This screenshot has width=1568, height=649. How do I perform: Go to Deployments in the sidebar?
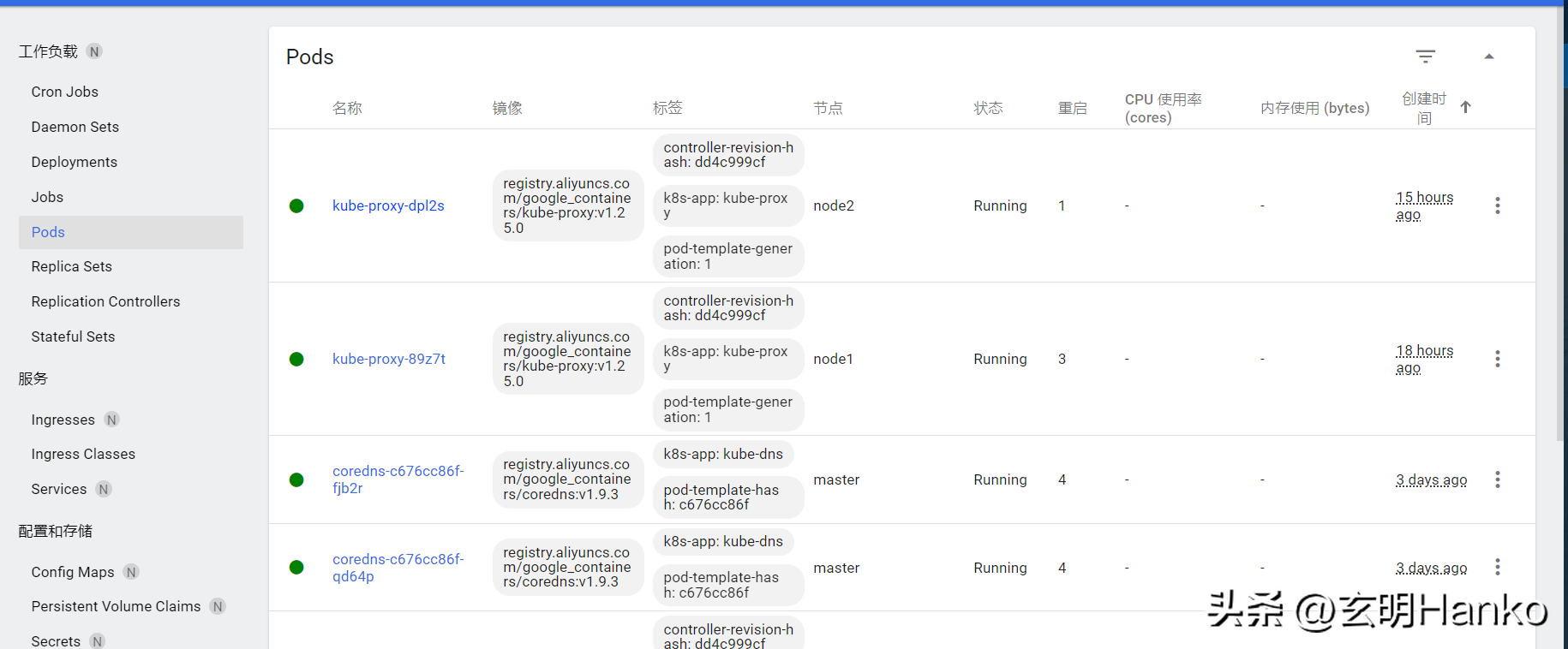tap(75, 162)
